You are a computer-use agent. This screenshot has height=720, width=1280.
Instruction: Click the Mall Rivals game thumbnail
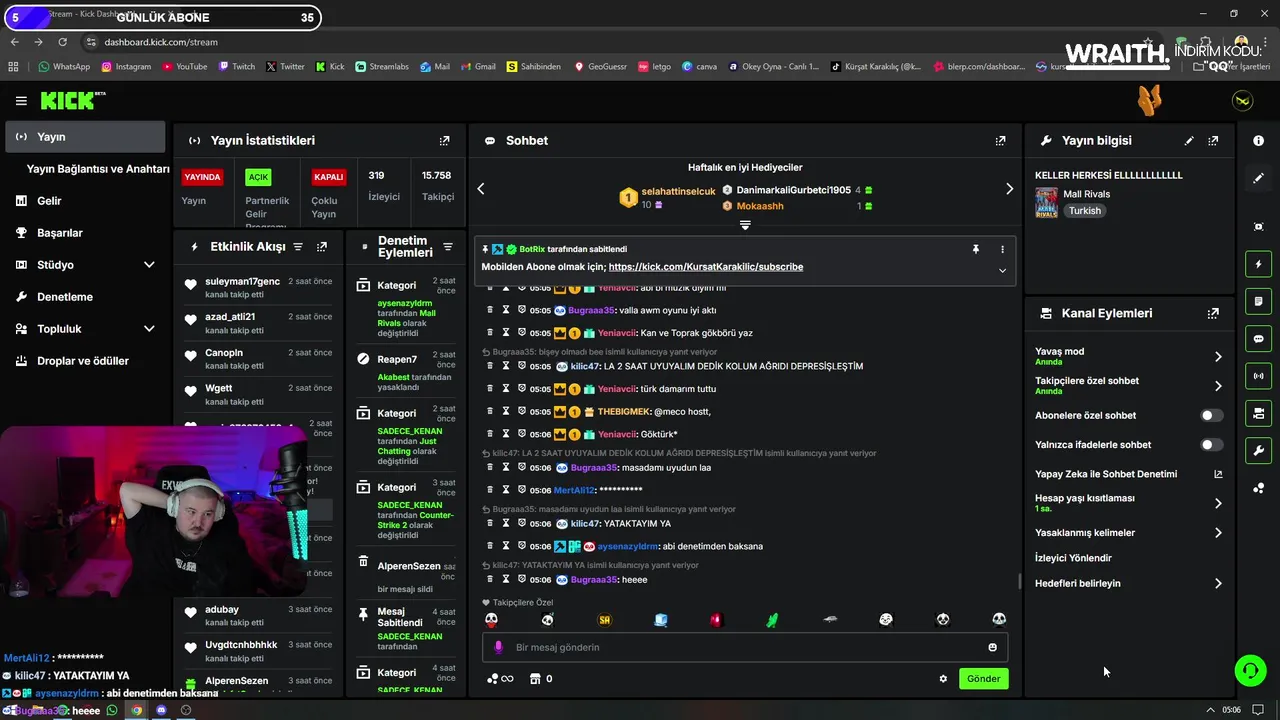(1046, 202)
